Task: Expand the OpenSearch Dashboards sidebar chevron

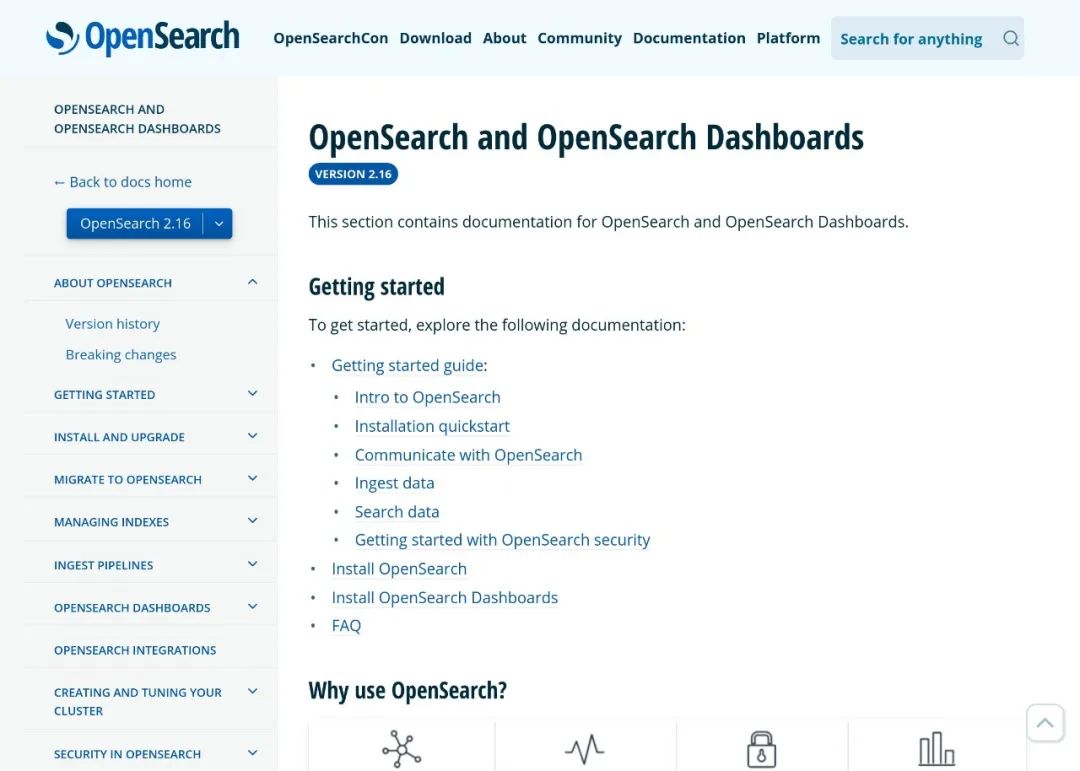Action: pyautogui.click(x=252, y=606)
